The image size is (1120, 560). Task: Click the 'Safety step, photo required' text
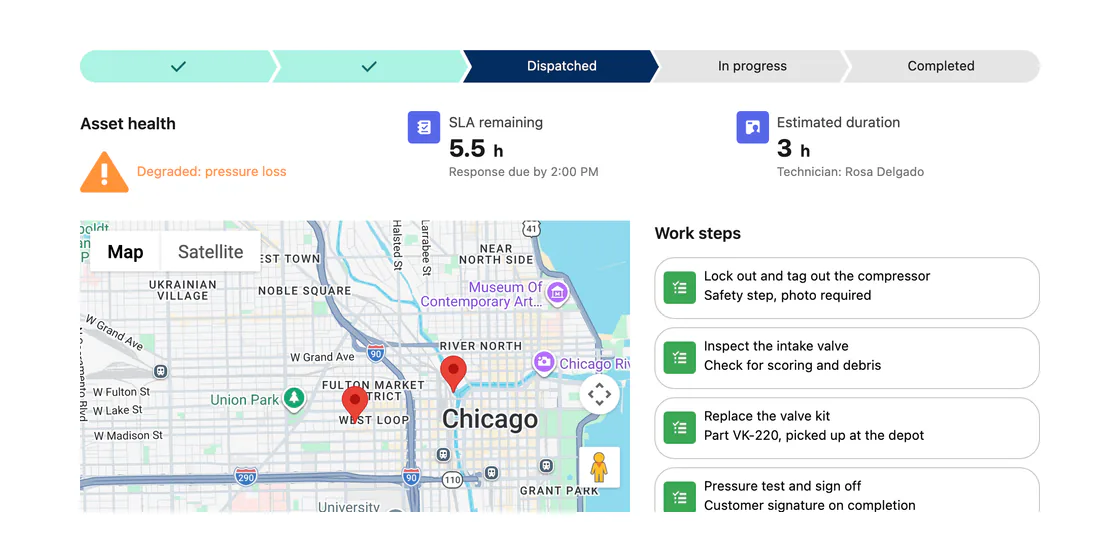pos(787,296)
